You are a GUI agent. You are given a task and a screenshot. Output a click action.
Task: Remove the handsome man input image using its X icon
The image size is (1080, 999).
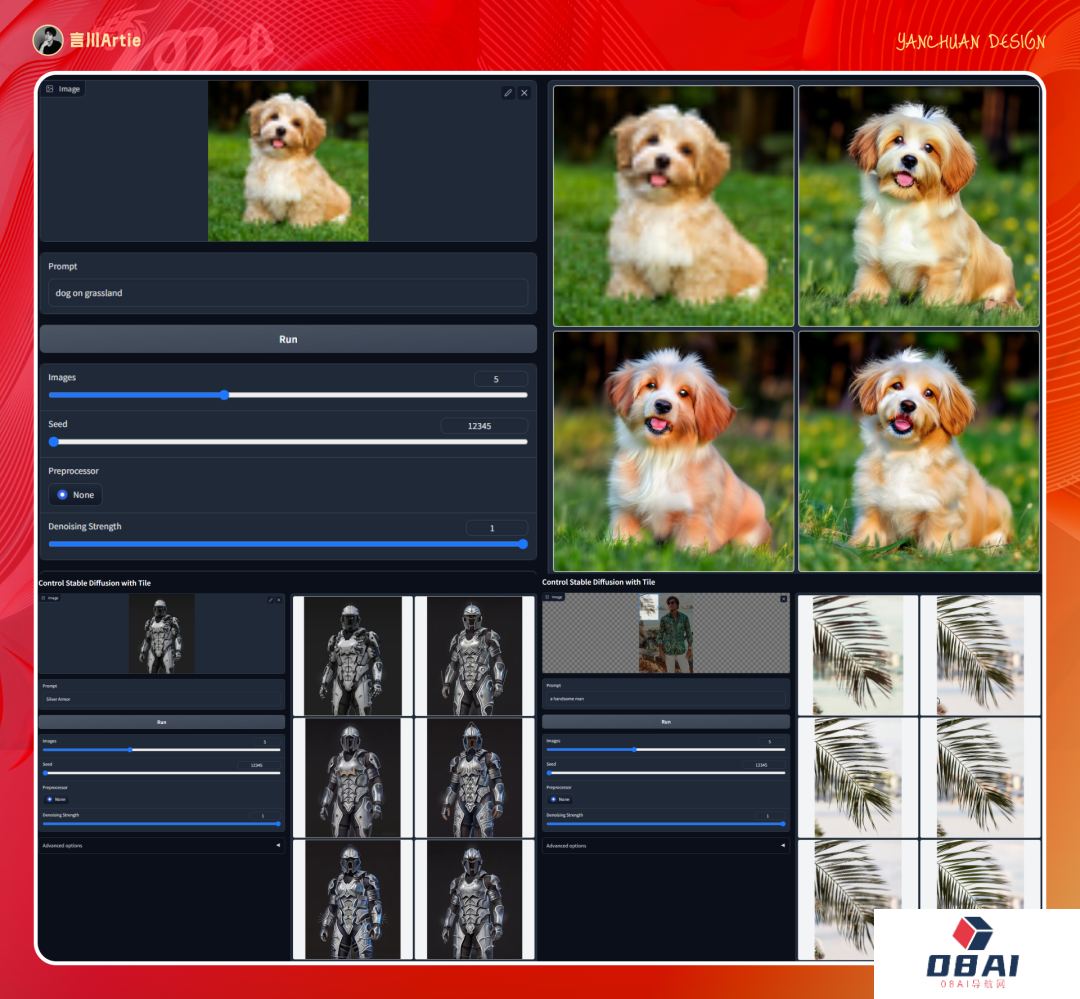coord(783,599)
